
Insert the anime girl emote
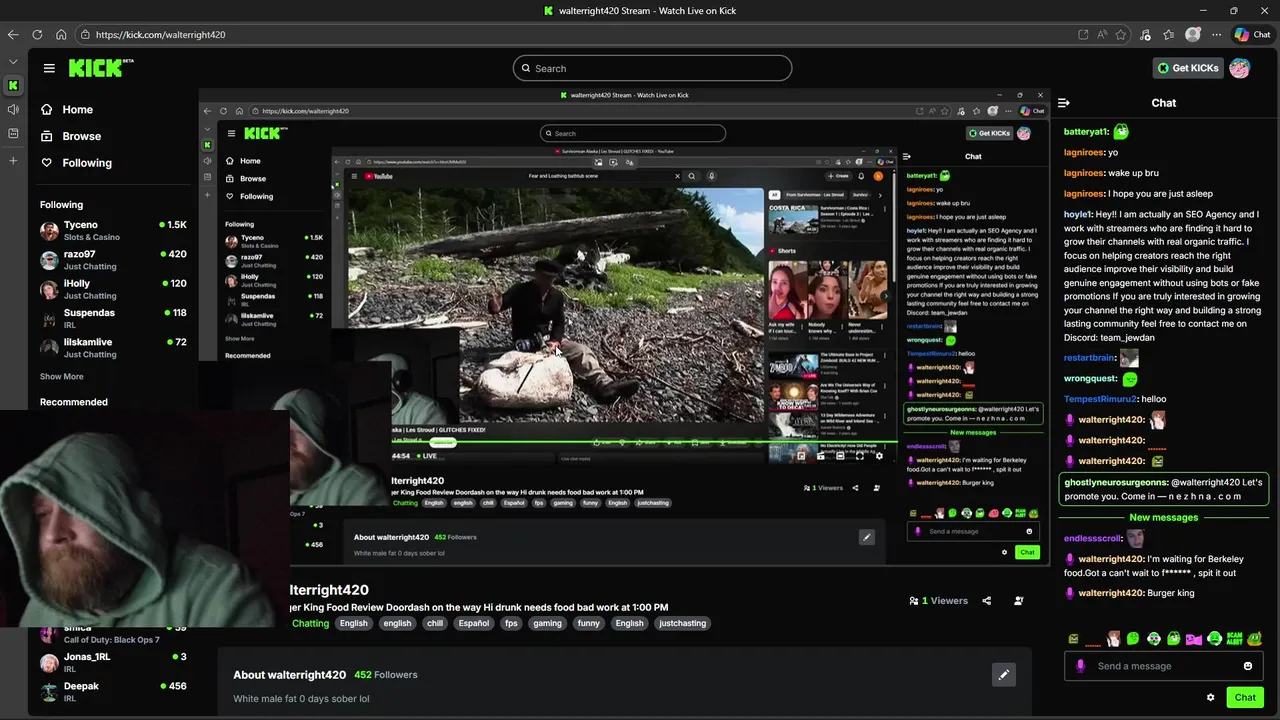click(1113, 638)
